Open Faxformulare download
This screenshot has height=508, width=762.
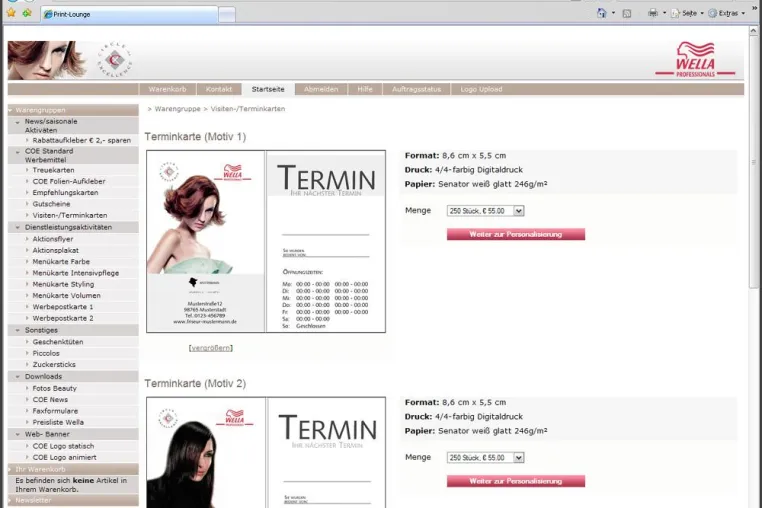55,411
